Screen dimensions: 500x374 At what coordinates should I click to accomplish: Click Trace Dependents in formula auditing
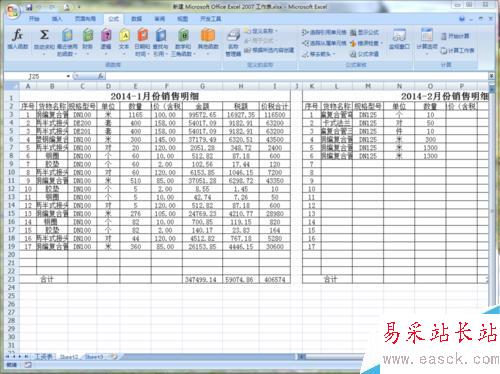pos(324,43)
